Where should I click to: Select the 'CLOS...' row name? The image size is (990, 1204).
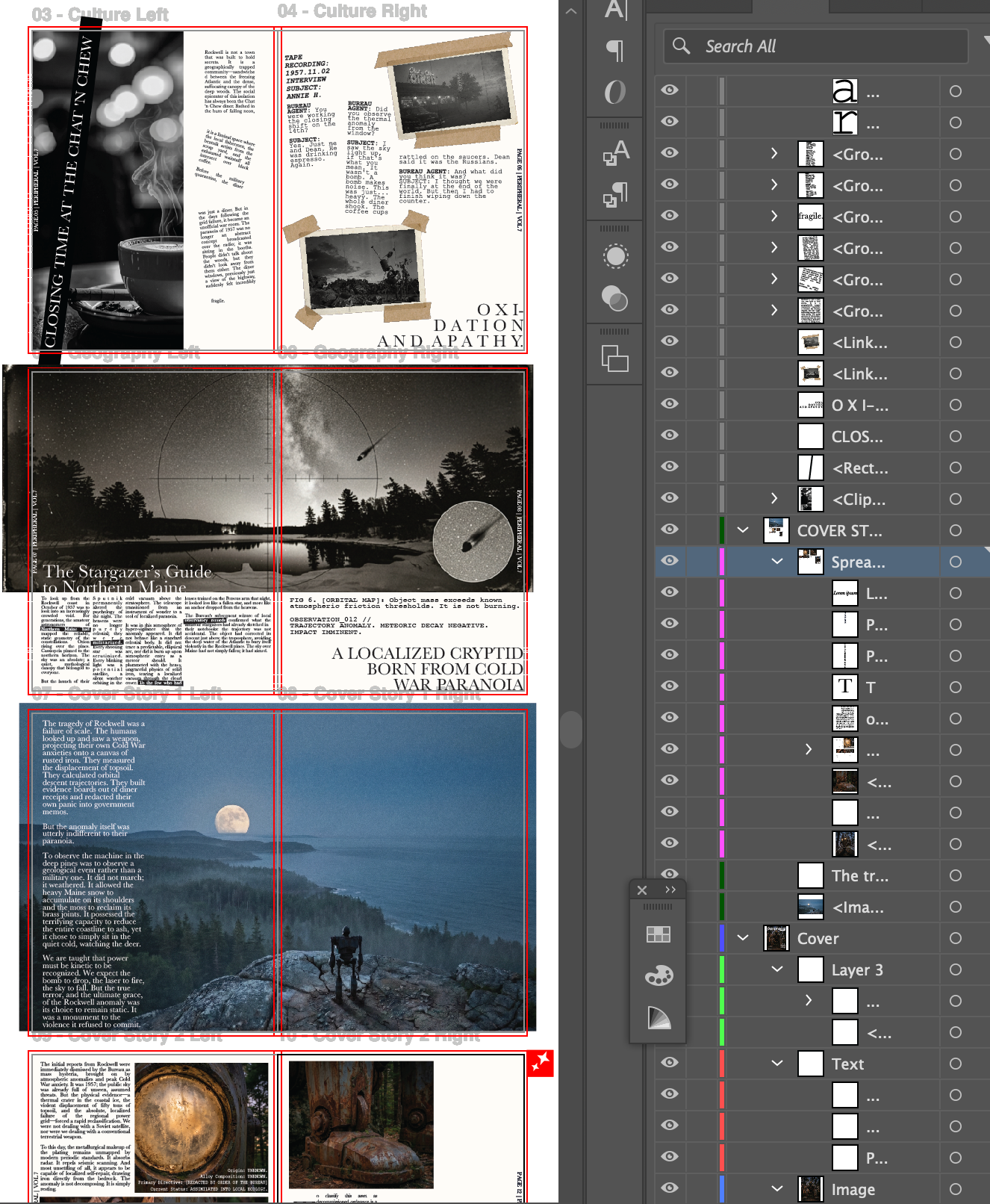click(x=857, y=437)
